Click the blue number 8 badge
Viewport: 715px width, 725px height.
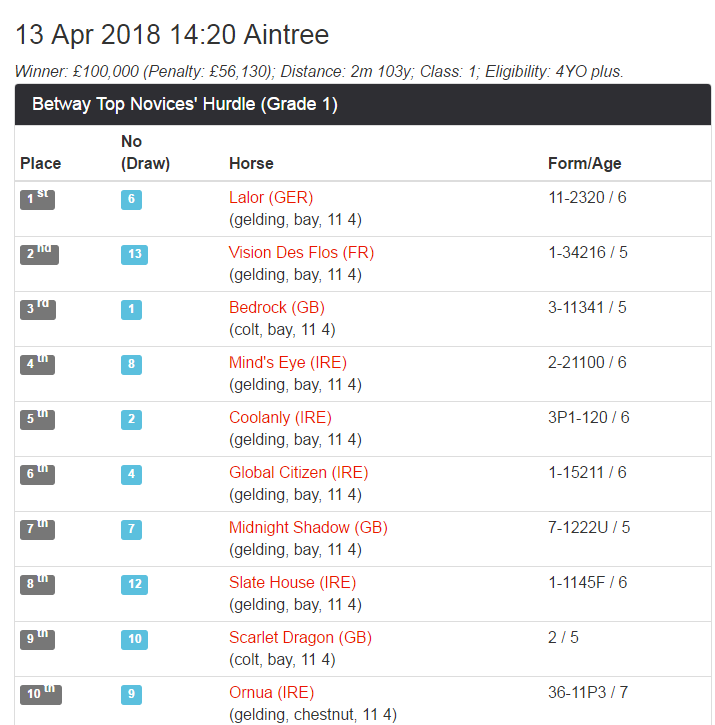131,364
